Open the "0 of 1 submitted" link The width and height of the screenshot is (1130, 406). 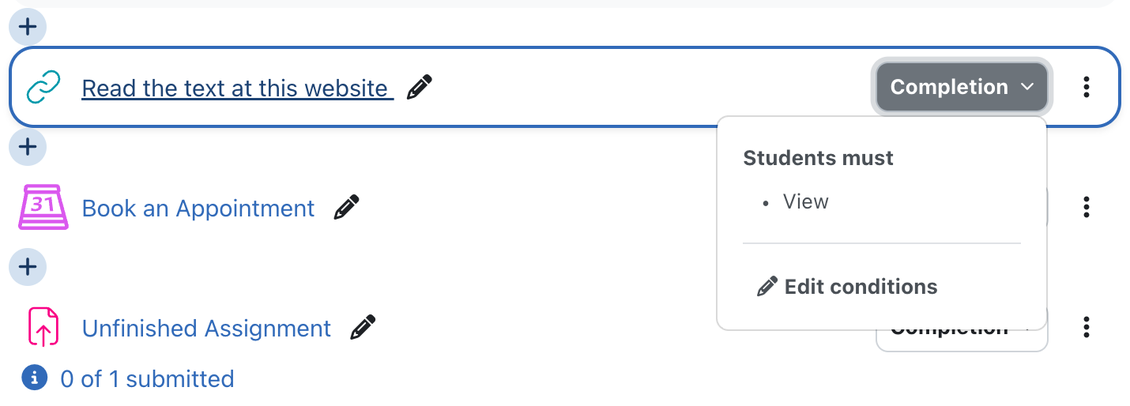click(x=147, y=379)
